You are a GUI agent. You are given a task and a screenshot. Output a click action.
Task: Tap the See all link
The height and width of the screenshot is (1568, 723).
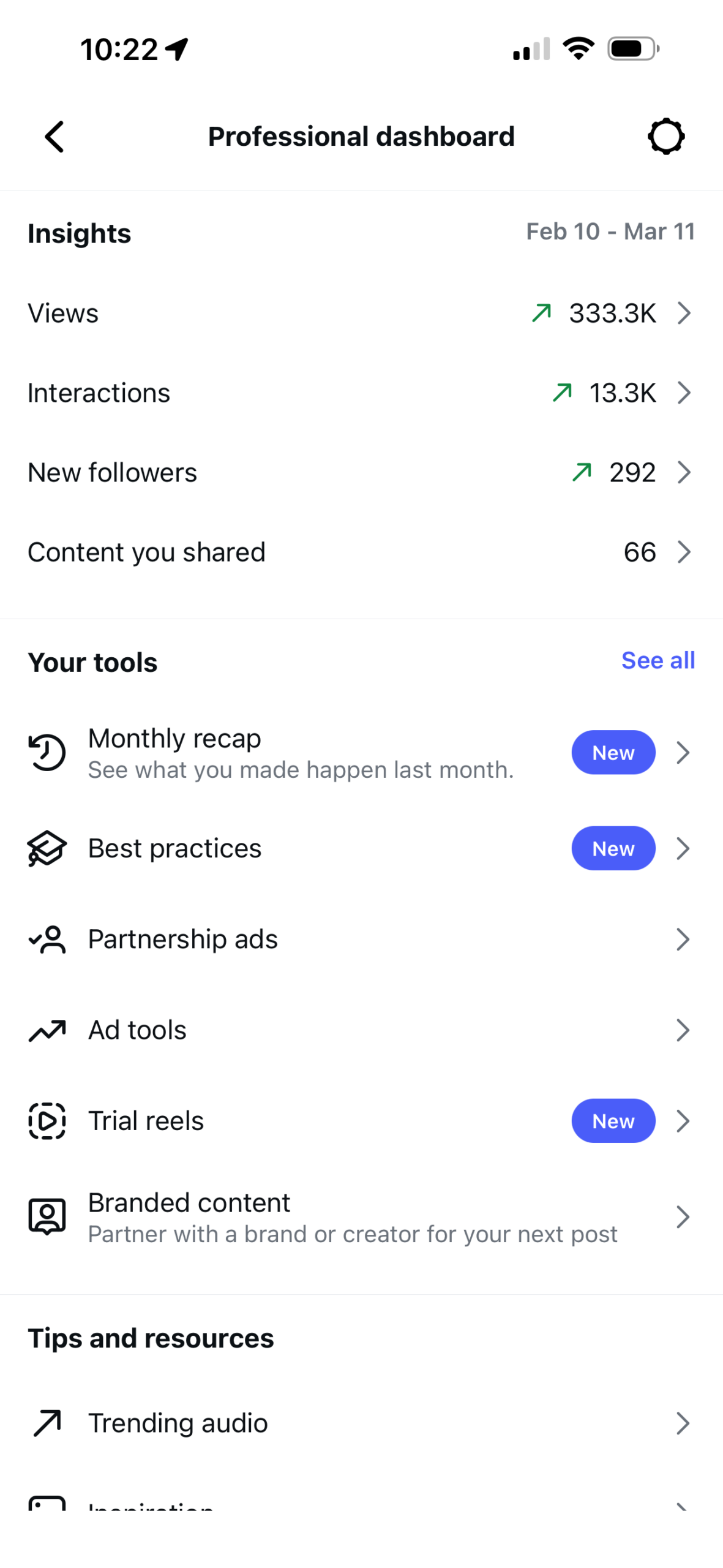click(657, 660)
